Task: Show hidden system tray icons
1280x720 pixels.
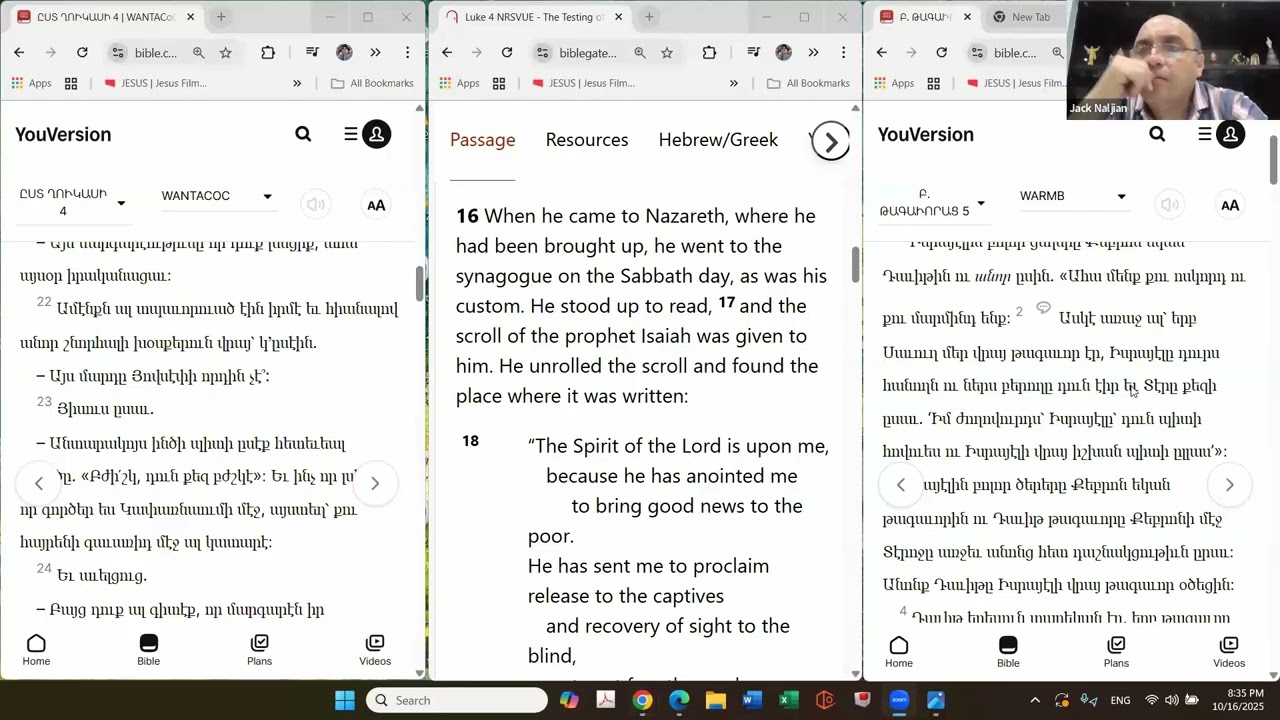Action: tap(1035, 700)
